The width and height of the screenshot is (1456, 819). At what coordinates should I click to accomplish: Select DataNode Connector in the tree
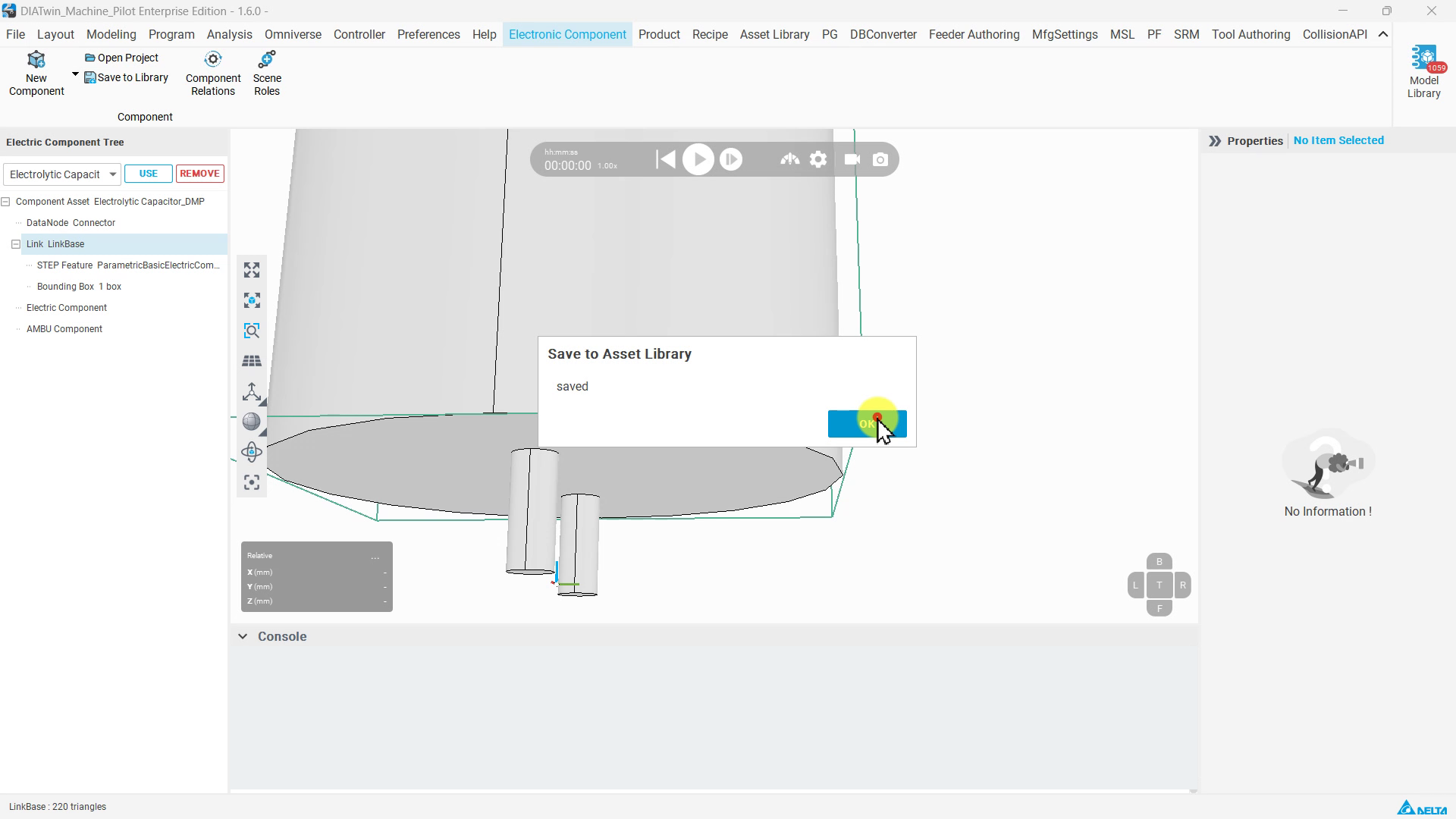coord(71,223)
